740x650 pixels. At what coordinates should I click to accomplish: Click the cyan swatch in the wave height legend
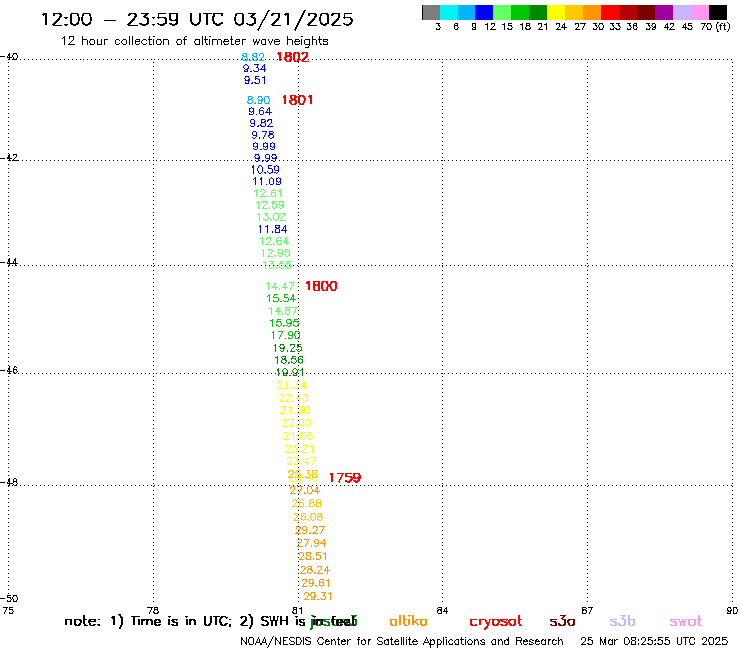tap(449, 12)
